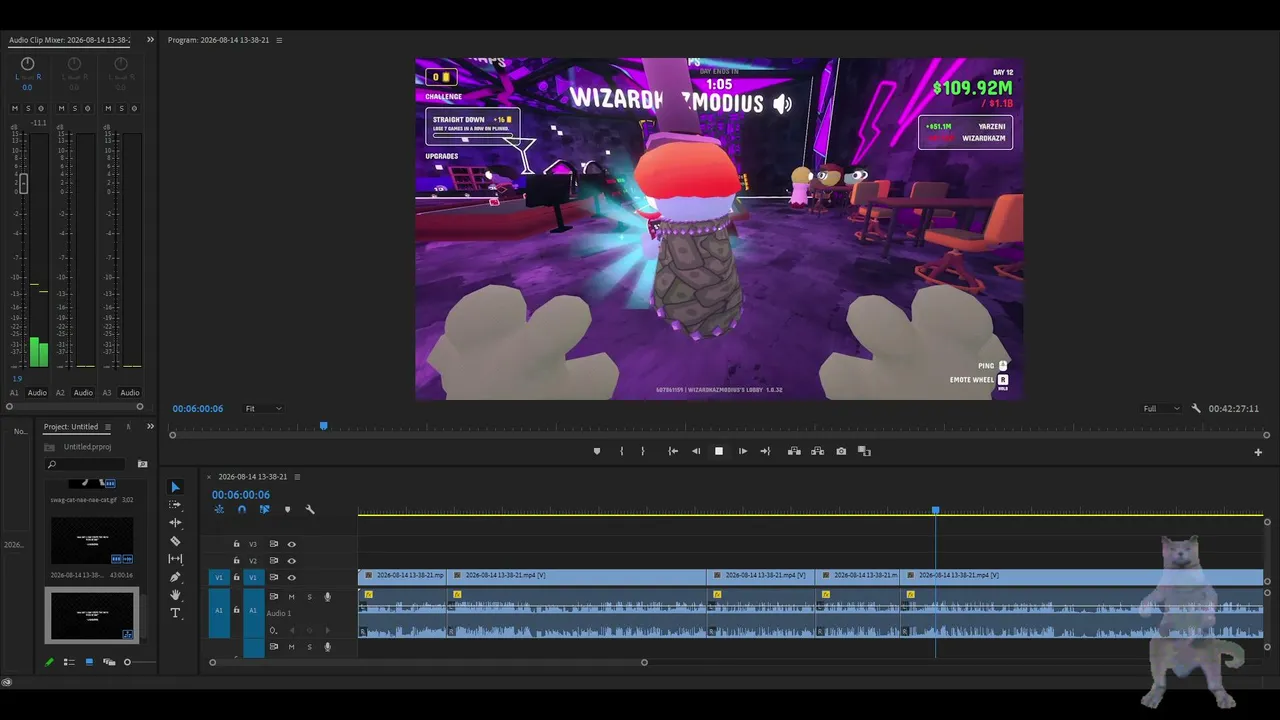This screenshot has height=720, width=1280.
Task: Select the 2026-08-14 13-38-21 sequence tab
Action: [253, 477]
